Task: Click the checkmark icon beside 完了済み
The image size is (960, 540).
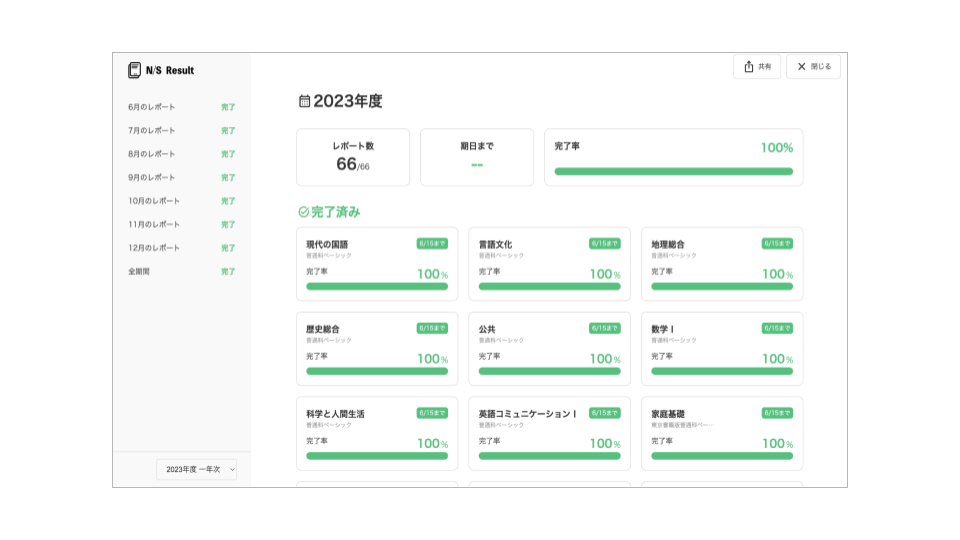Action: coord(304,212)
